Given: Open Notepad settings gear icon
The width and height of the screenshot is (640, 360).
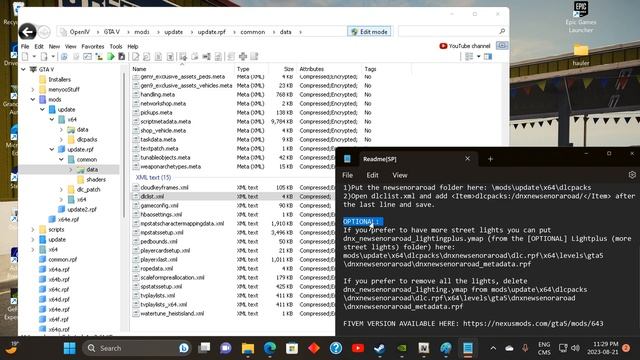Looking at the screenshot, I should (x=632, y=175).
